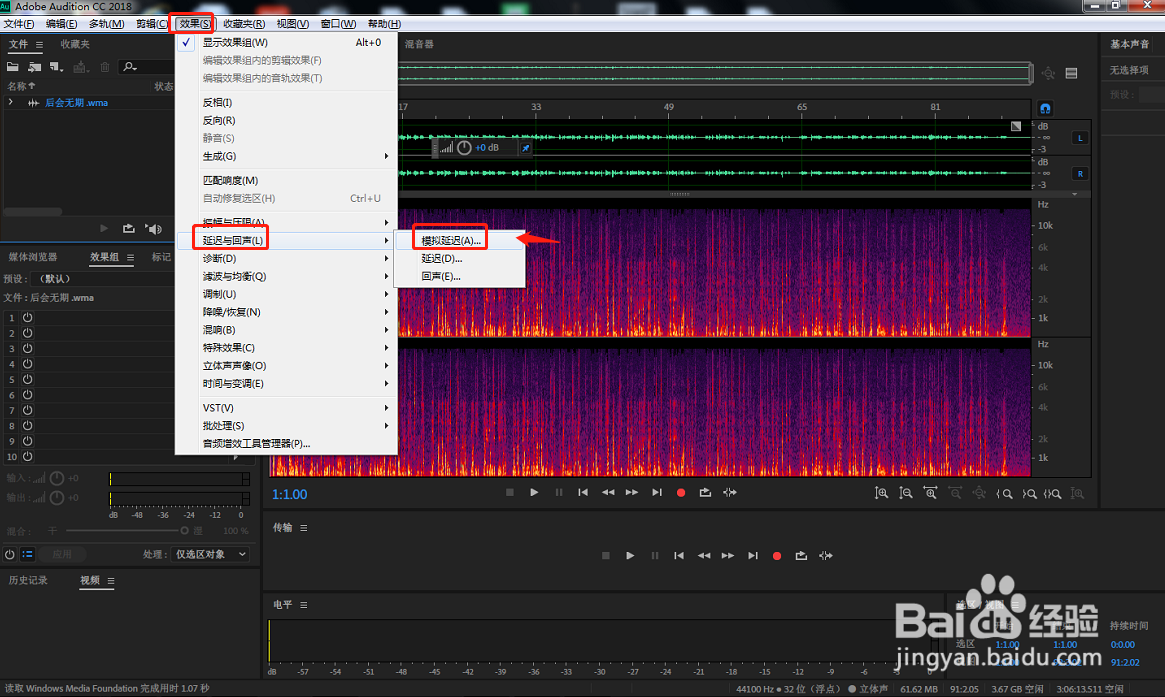This screenshot has height=697, width=1165.
Task: Toggle the right channel R button
Action: coord(1080,174)
